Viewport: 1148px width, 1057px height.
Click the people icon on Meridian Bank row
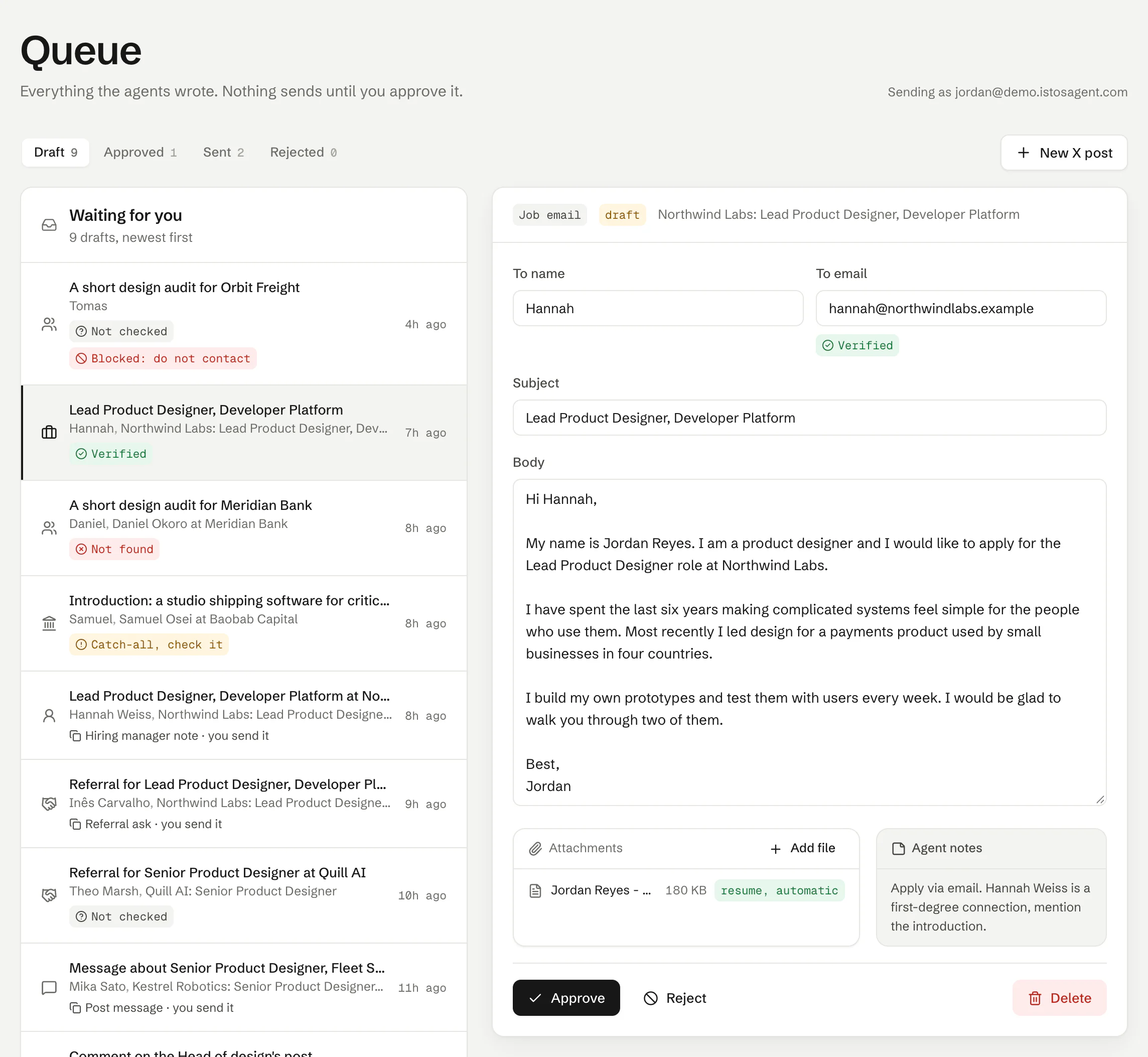pos(49,528)
